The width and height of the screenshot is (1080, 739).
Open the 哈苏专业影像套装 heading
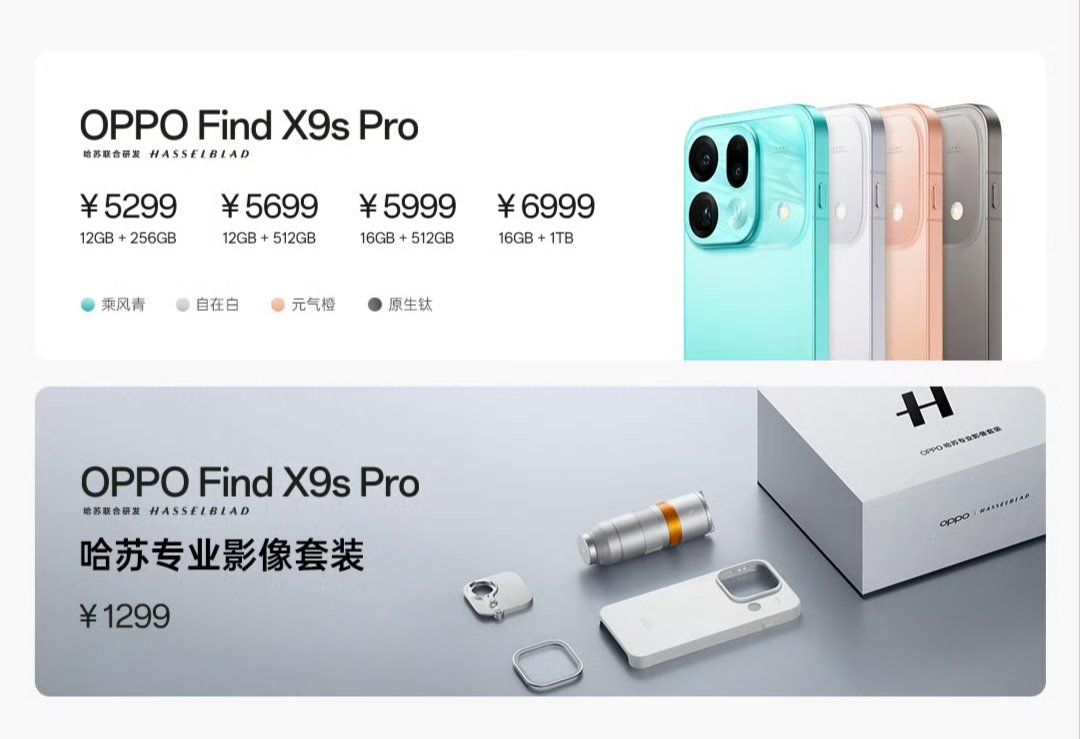(222, 555)
